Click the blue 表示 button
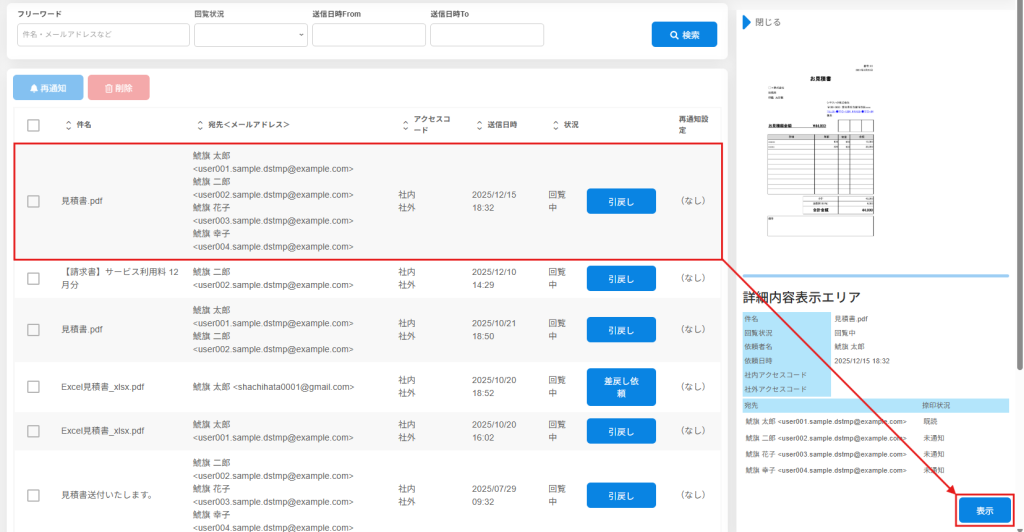 pyautogui.click(x=984, y=510)
